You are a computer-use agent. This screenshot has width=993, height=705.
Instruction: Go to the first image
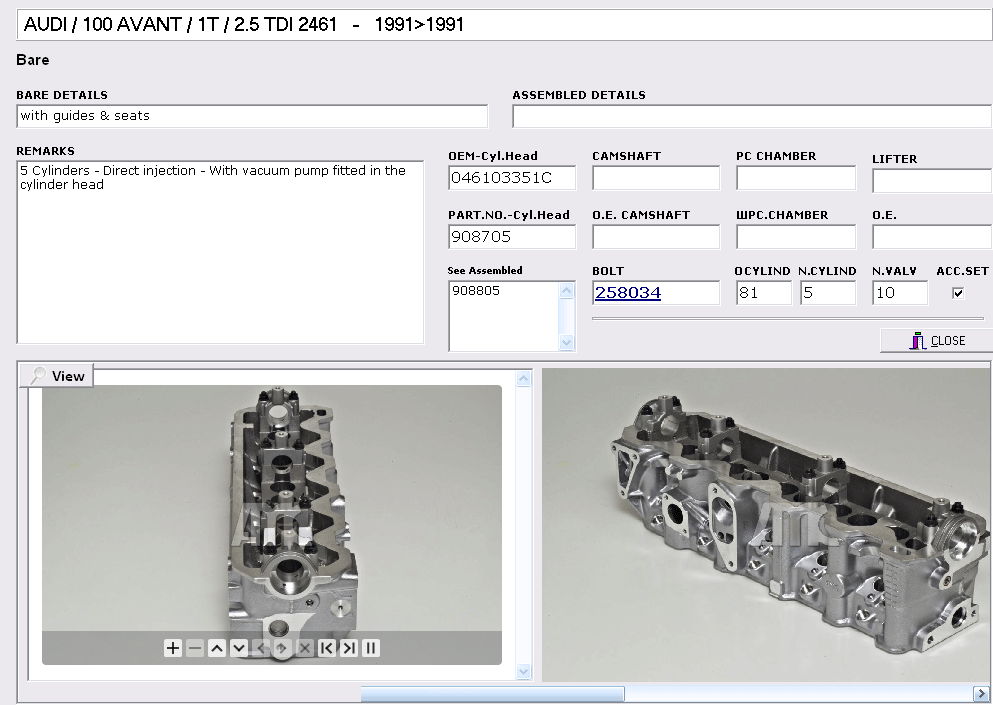click(327, 648)
